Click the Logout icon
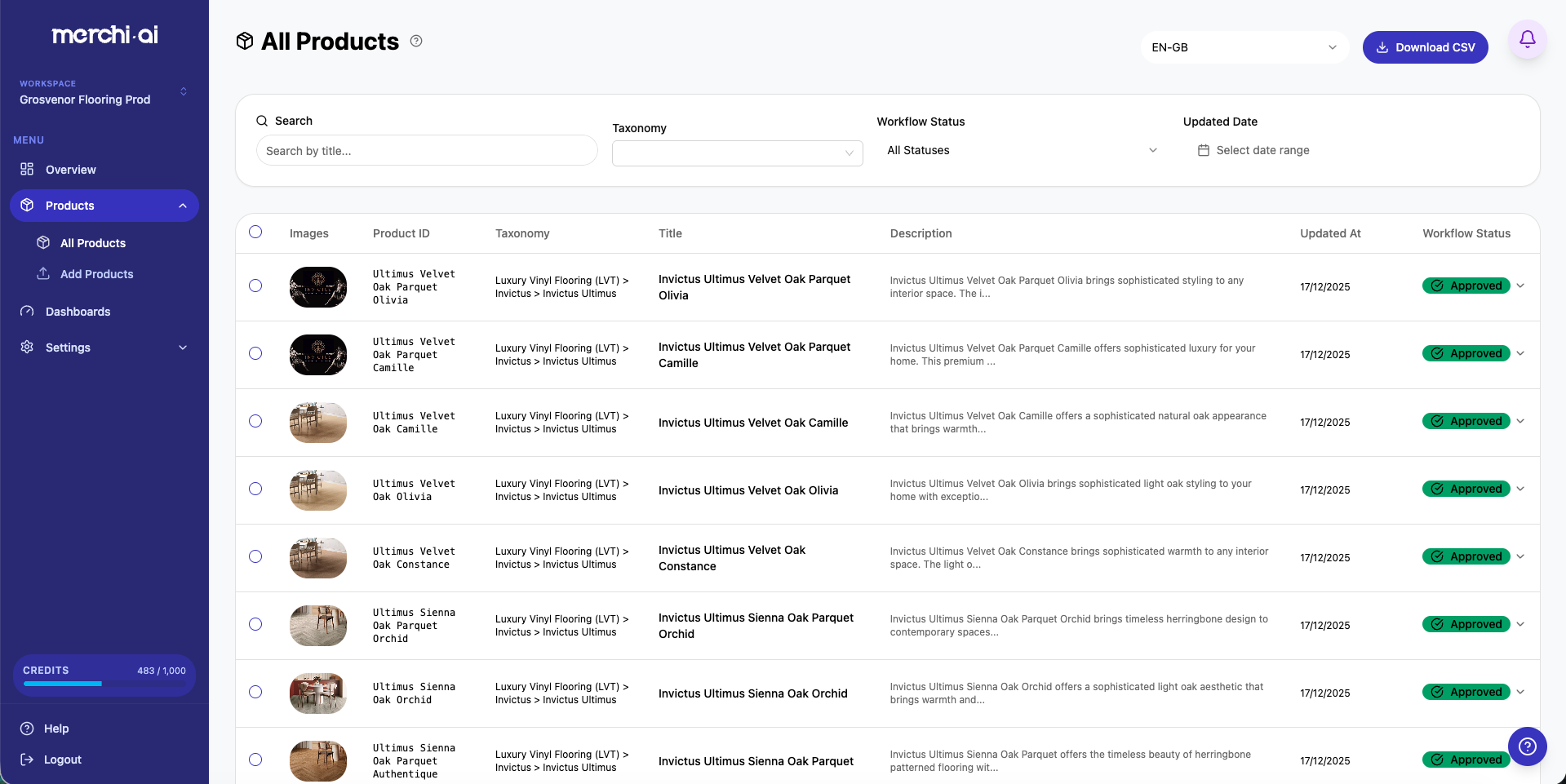Viewport: 1566px width, 784px height. click(x=28, y=759)
